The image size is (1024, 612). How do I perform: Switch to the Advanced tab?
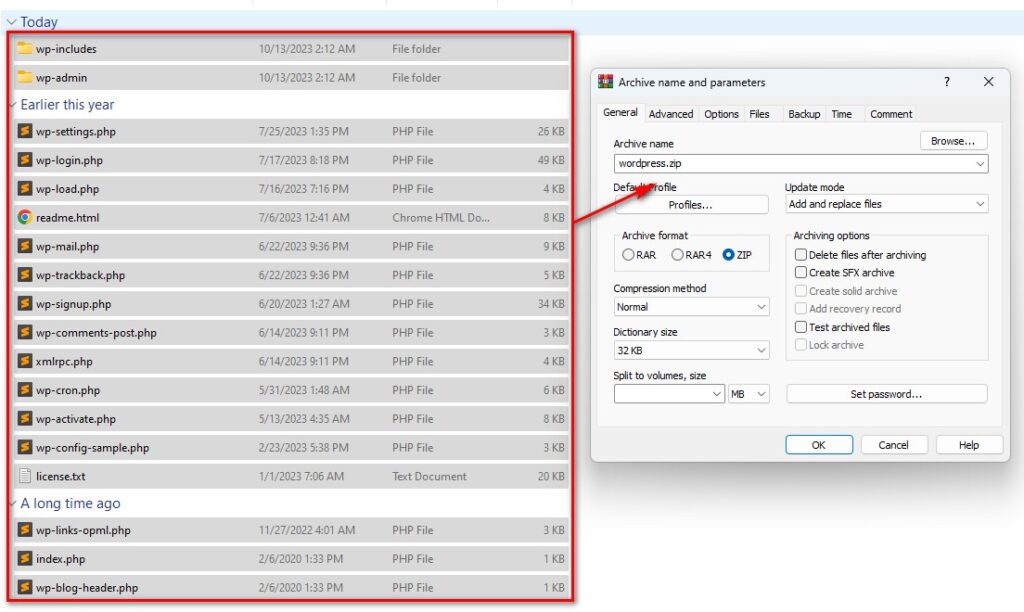tap(671, 114)
